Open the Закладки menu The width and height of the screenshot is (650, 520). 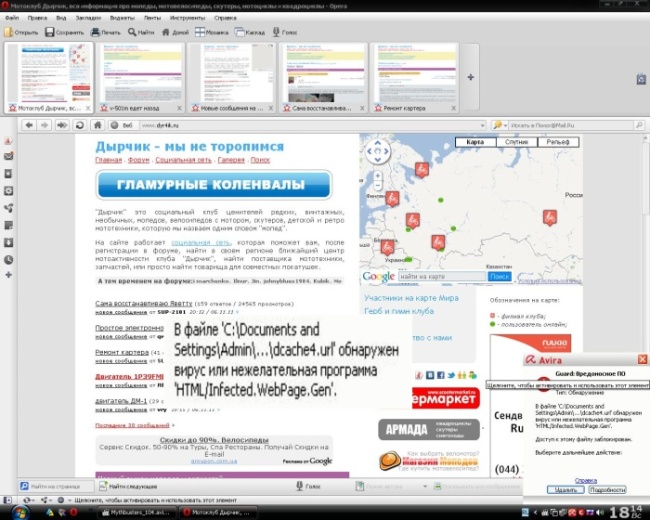point(88,18)
